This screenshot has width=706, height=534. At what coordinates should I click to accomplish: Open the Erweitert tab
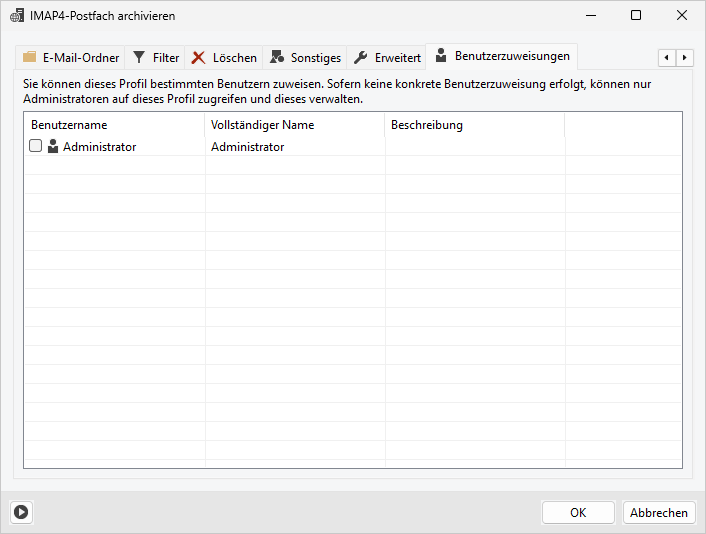point(397,58)
